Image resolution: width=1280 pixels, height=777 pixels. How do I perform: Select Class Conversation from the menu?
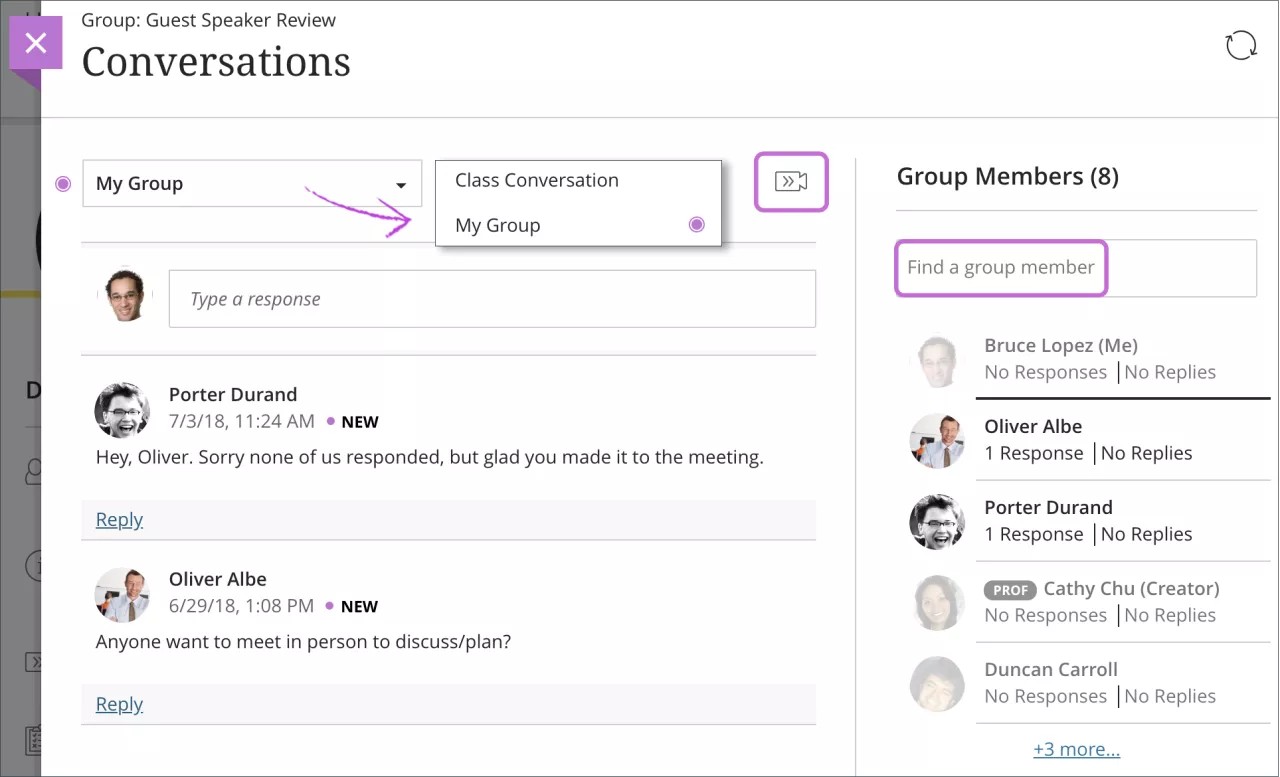[x=536, y=180]
